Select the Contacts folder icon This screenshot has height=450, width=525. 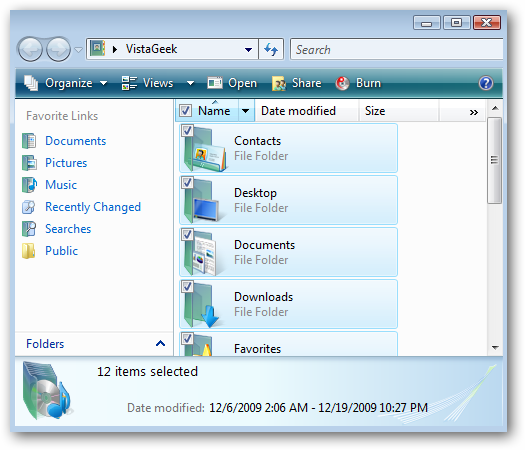[205, 149]
